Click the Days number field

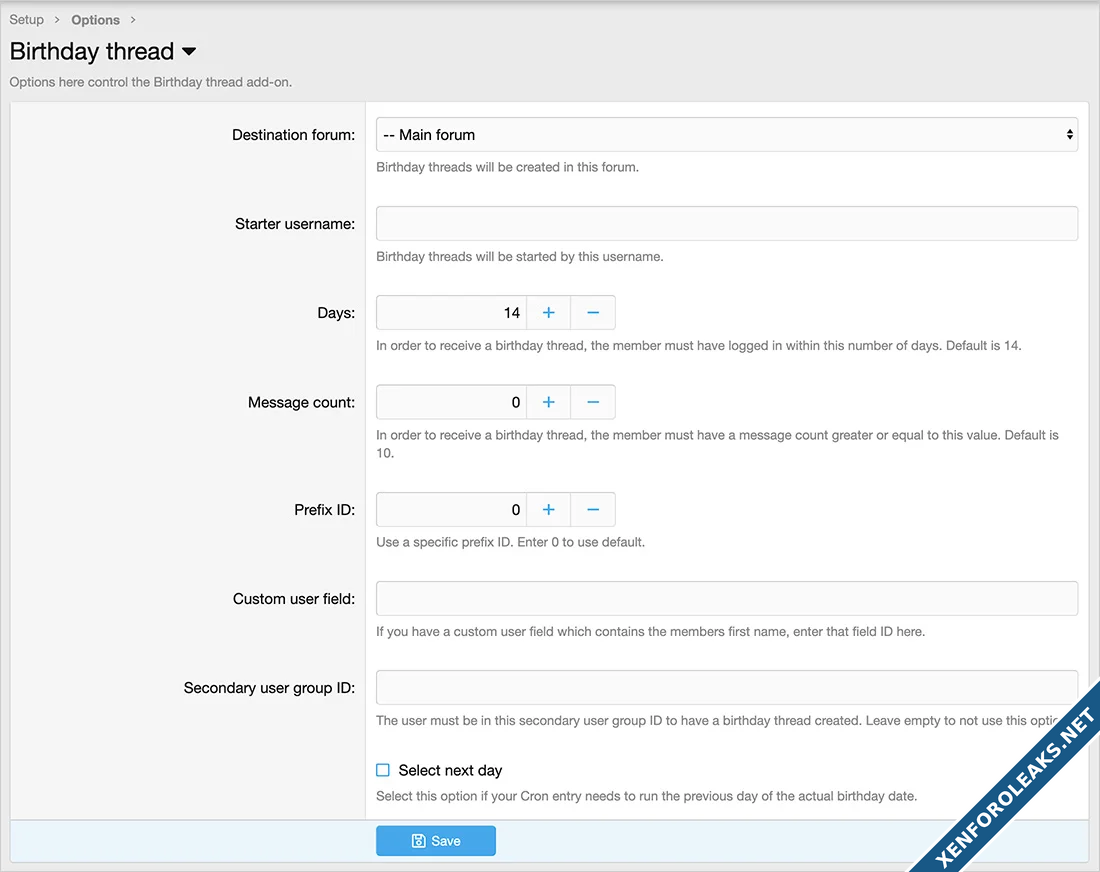(451, 313)
